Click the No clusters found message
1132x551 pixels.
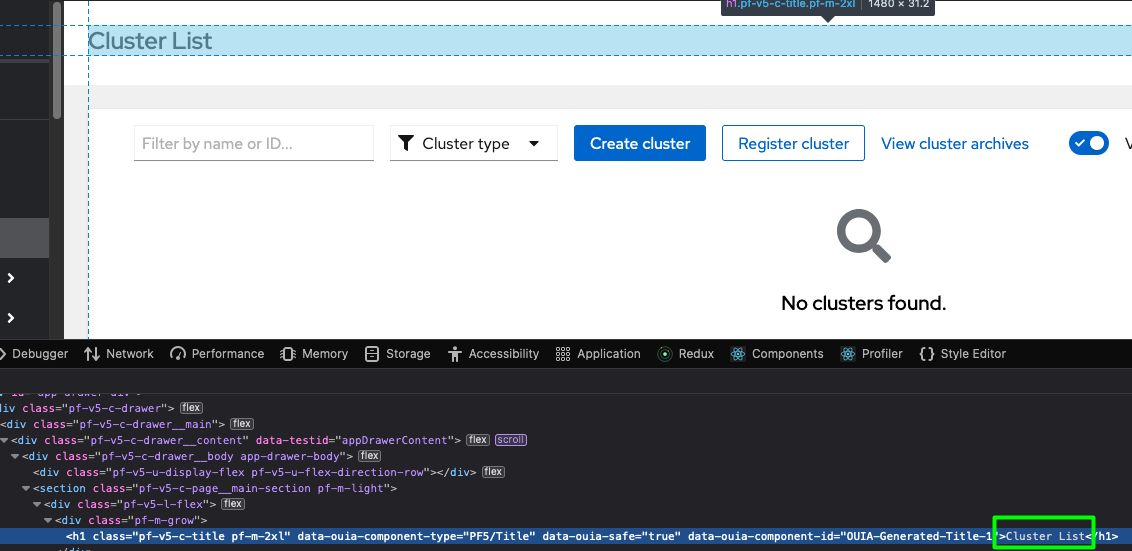tap(863, 303)
